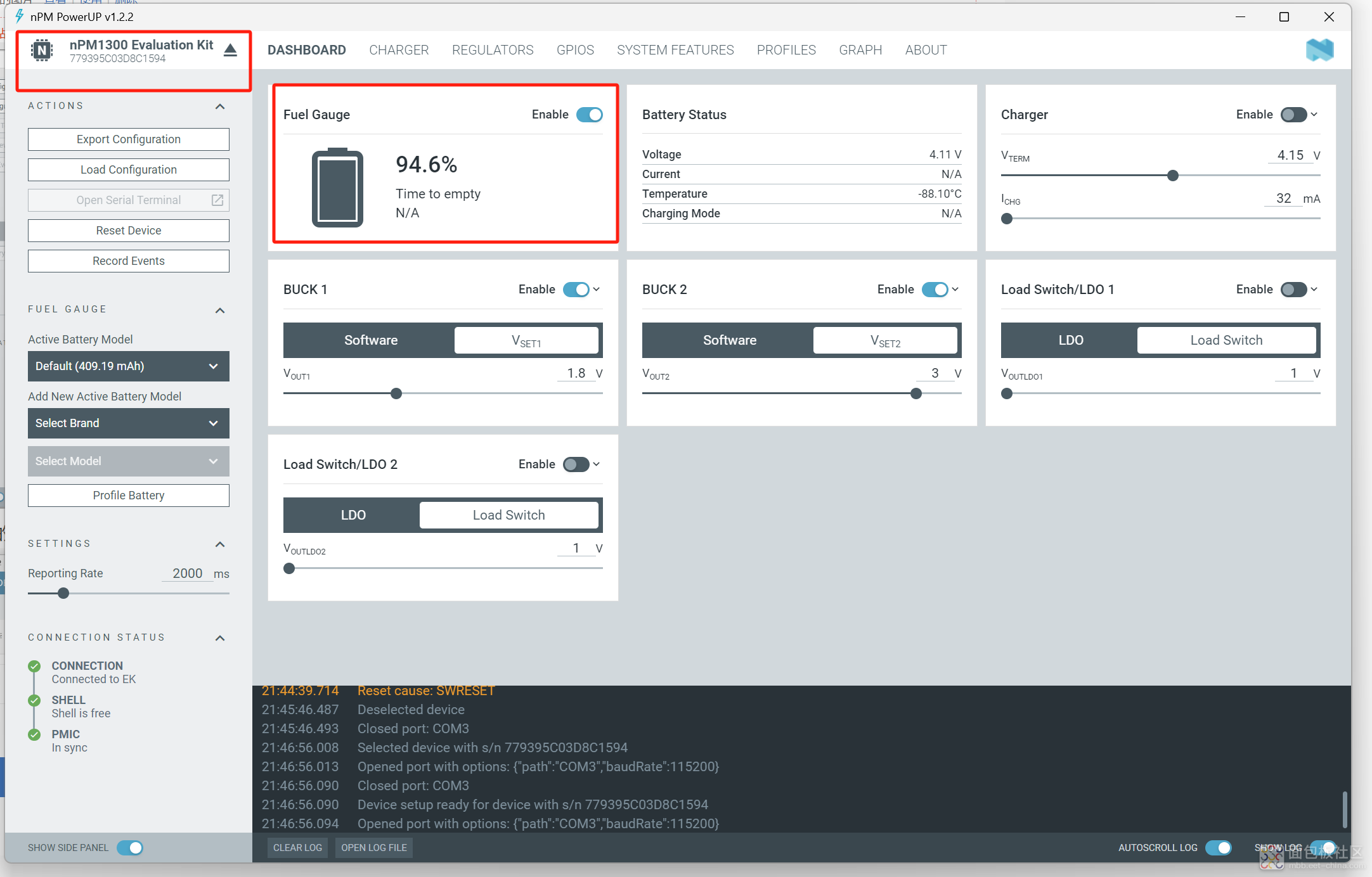Toggle Autoscroll Log switch
1372x877 pixels.
coord(1218,848)
